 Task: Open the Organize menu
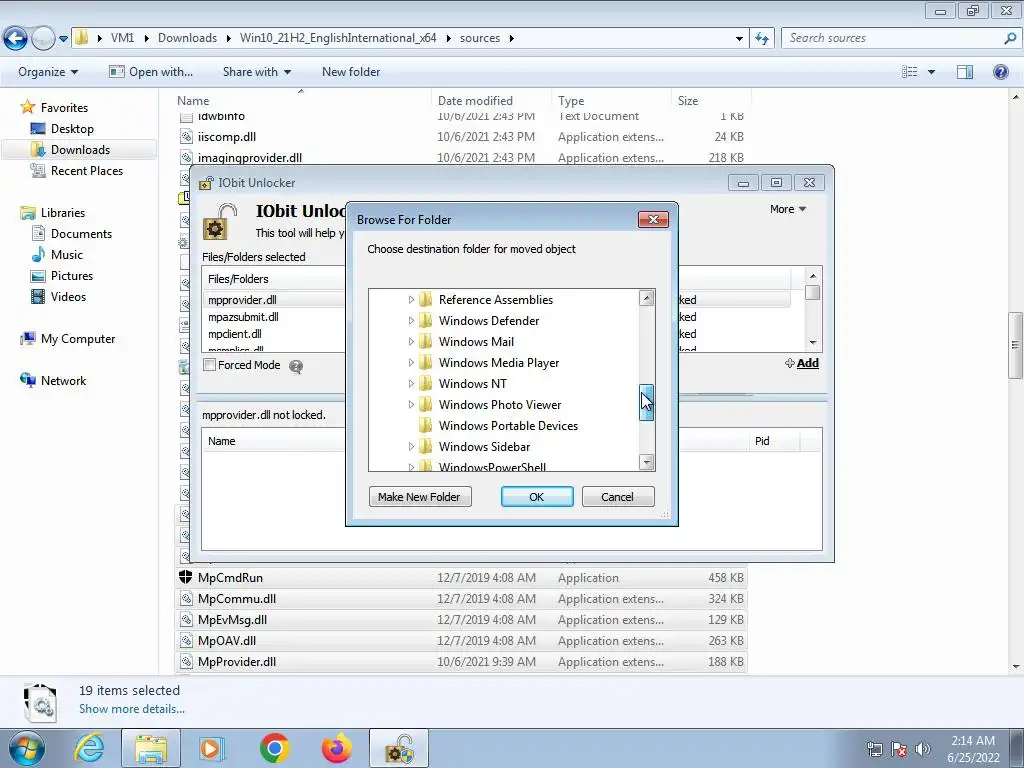(x=48, y=72)
